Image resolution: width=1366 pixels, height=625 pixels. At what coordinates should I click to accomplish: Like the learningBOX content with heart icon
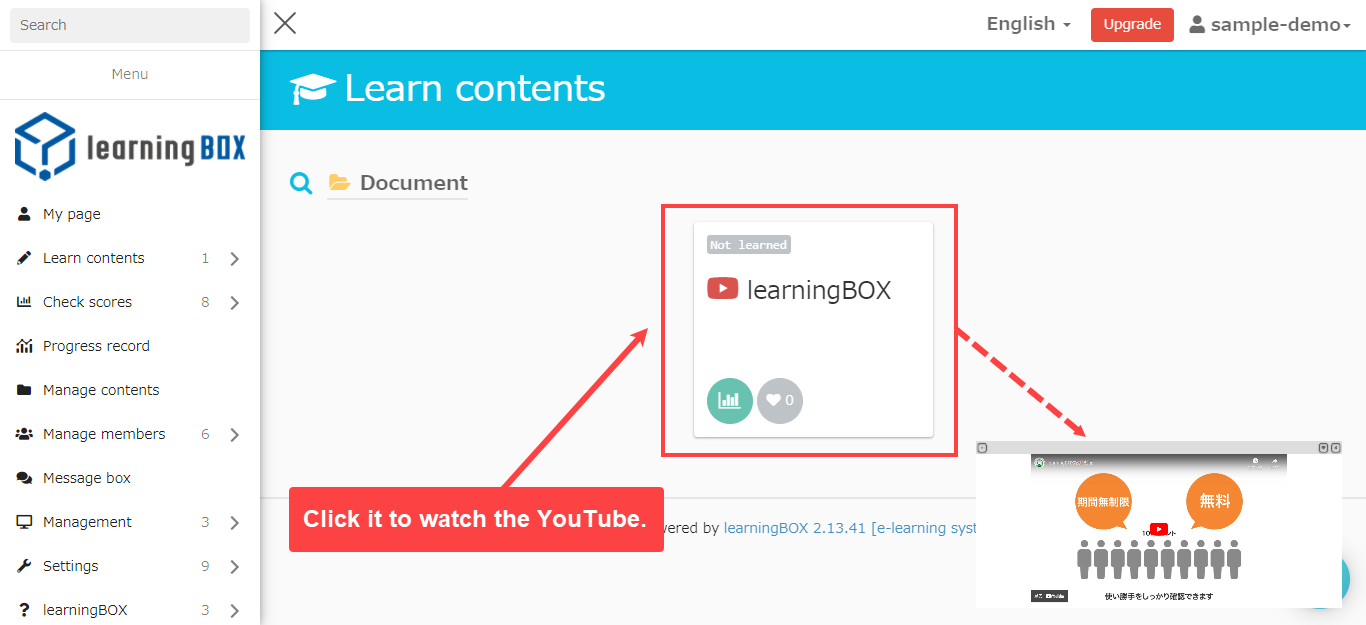(780, 401)
